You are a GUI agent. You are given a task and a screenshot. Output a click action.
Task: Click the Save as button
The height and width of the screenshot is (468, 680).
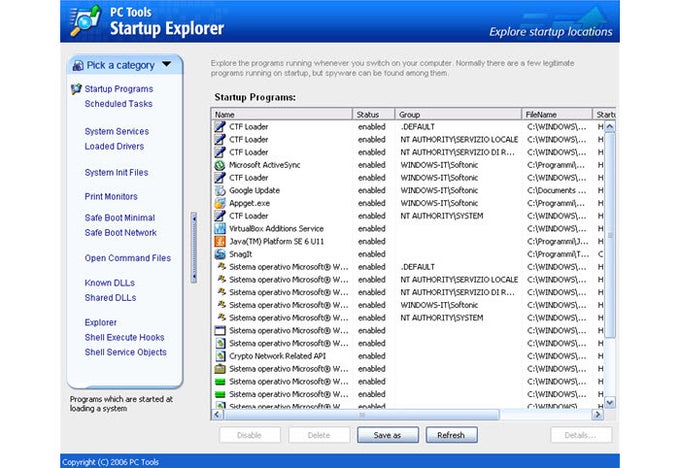388,435
